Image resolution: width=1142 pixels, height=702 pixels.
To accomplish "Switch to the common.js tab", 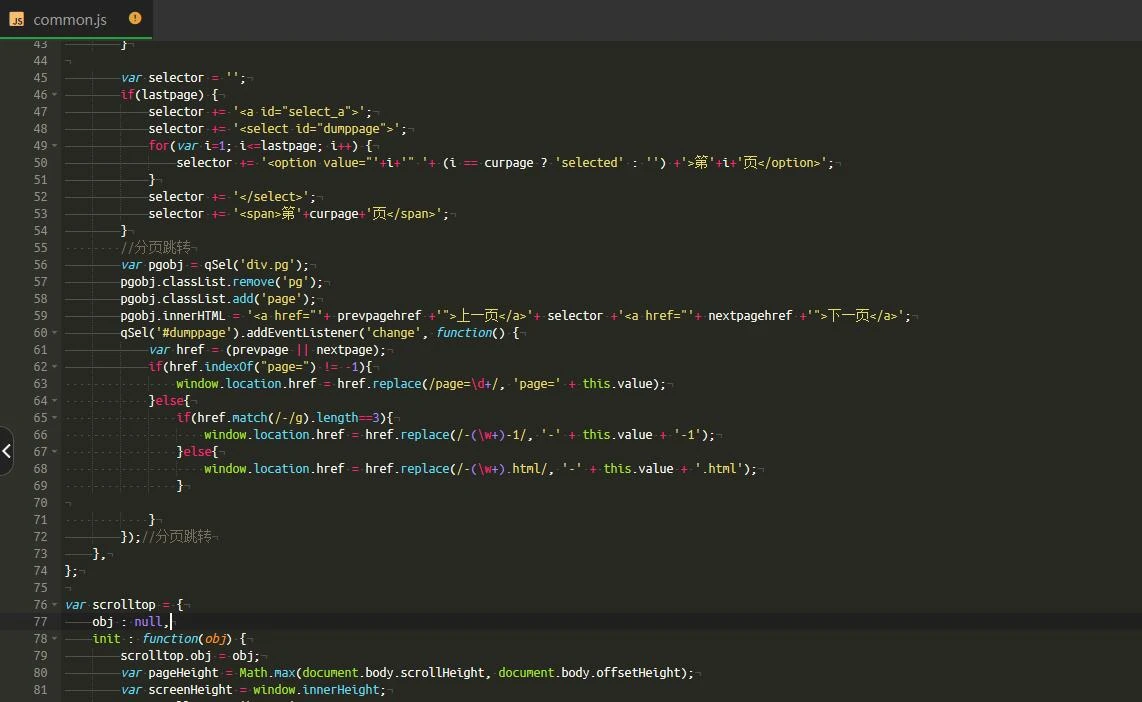I will tap(76, 19).
